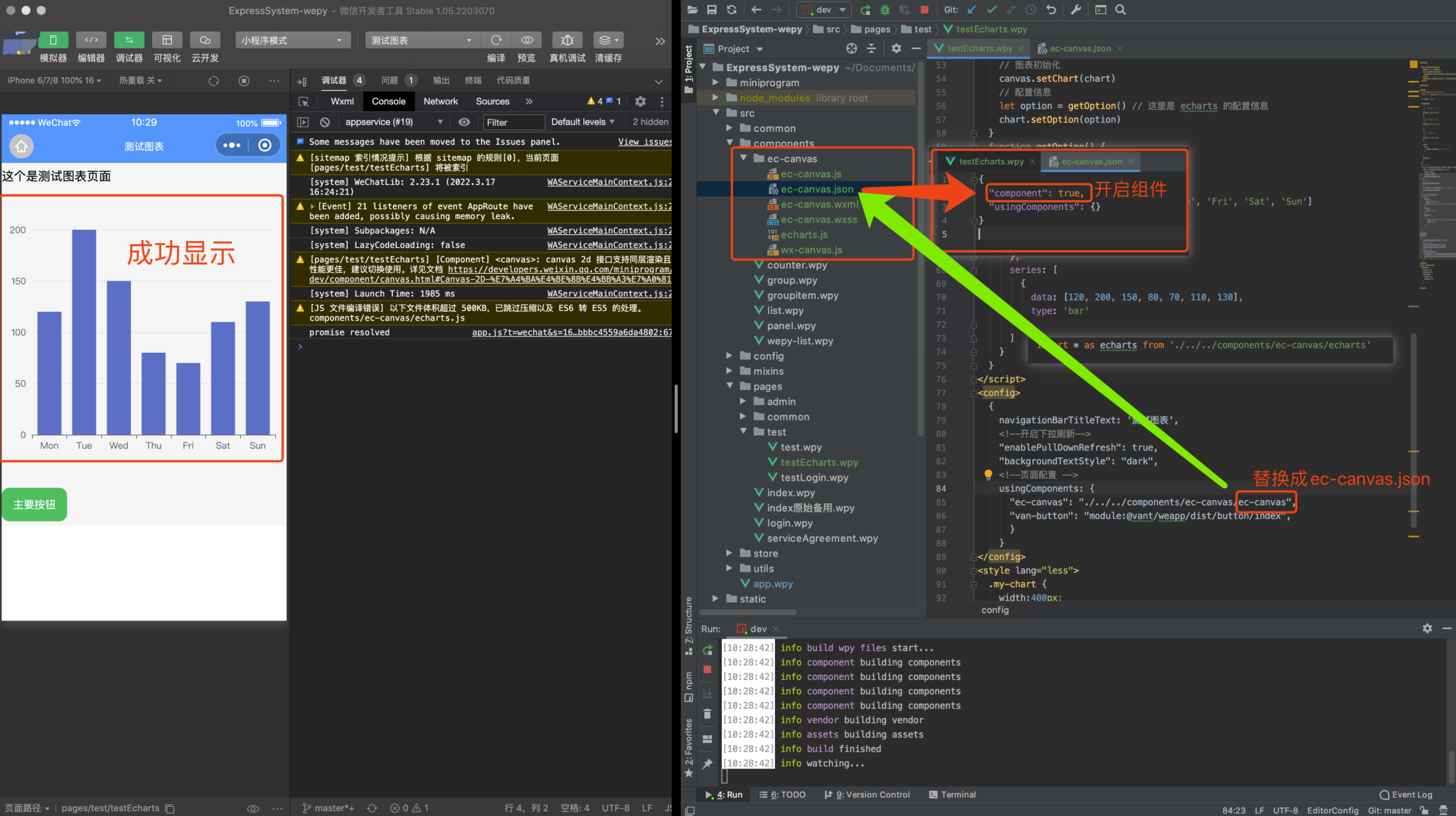The height and width of the screenshot is (816, 1456).
Task: Open the hot reload (热重载) dropdown
Action: coord(140,81)
